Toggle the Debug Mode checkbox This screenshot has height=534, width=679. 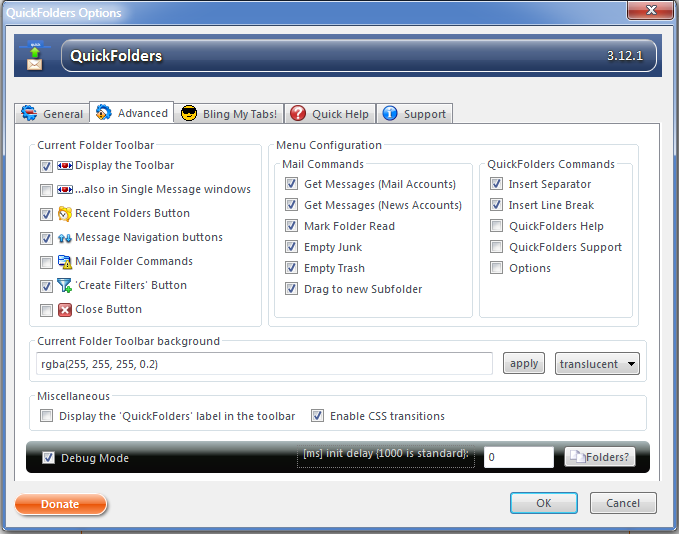pyautogui.click(x=48, y=458)
